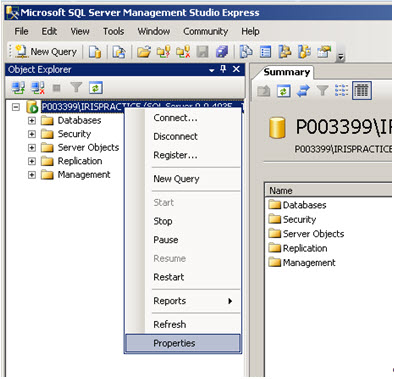Select Security row in Summary list

pos(292,219)
